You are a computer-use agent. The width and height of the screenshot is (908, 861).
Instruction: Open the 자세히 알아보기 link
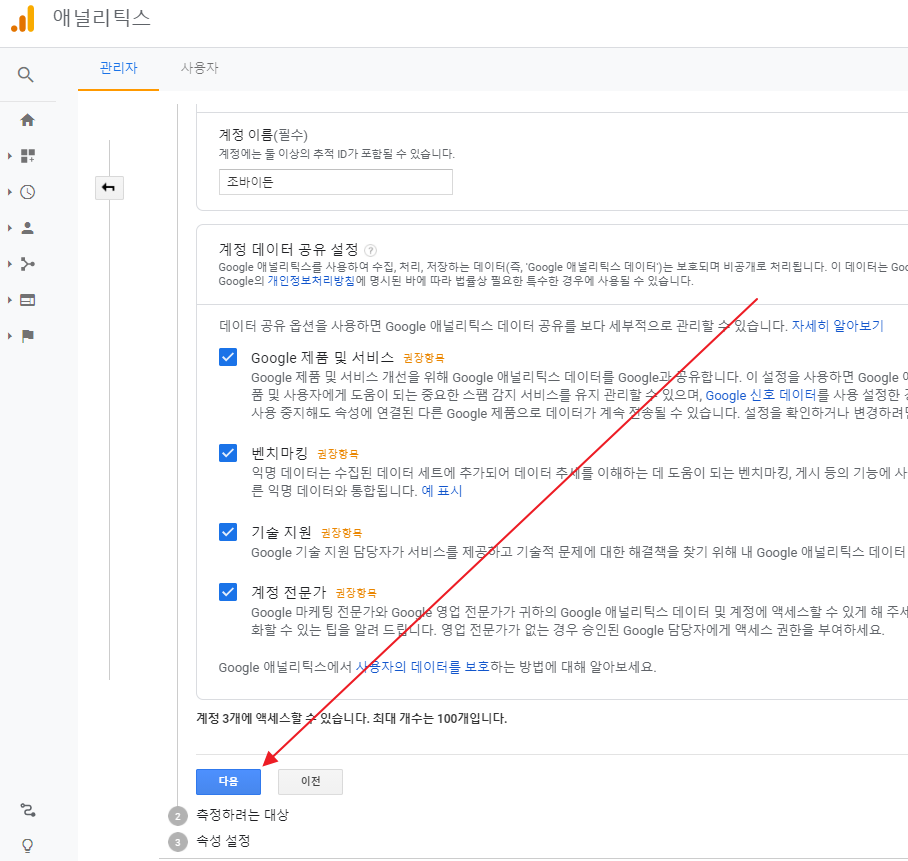click(837, 326)
